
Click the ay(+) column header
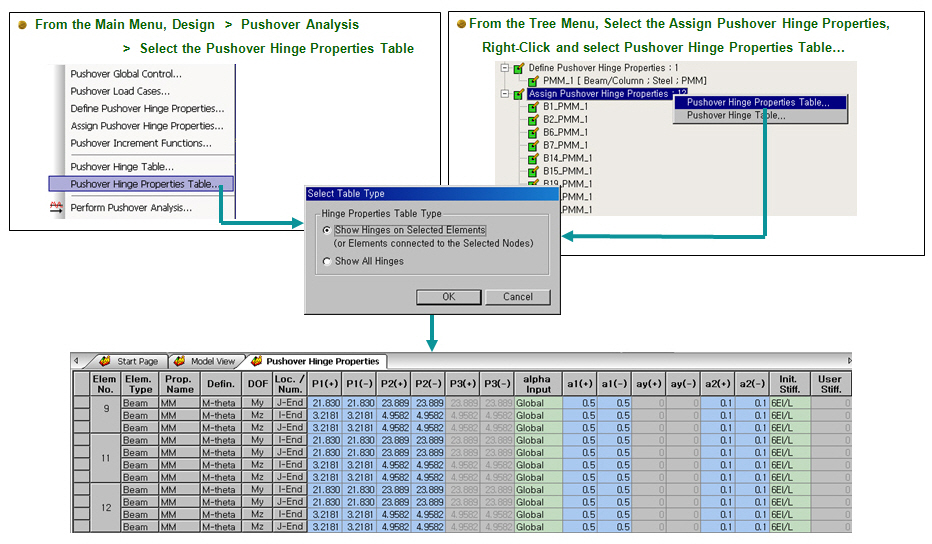[648, 384]
